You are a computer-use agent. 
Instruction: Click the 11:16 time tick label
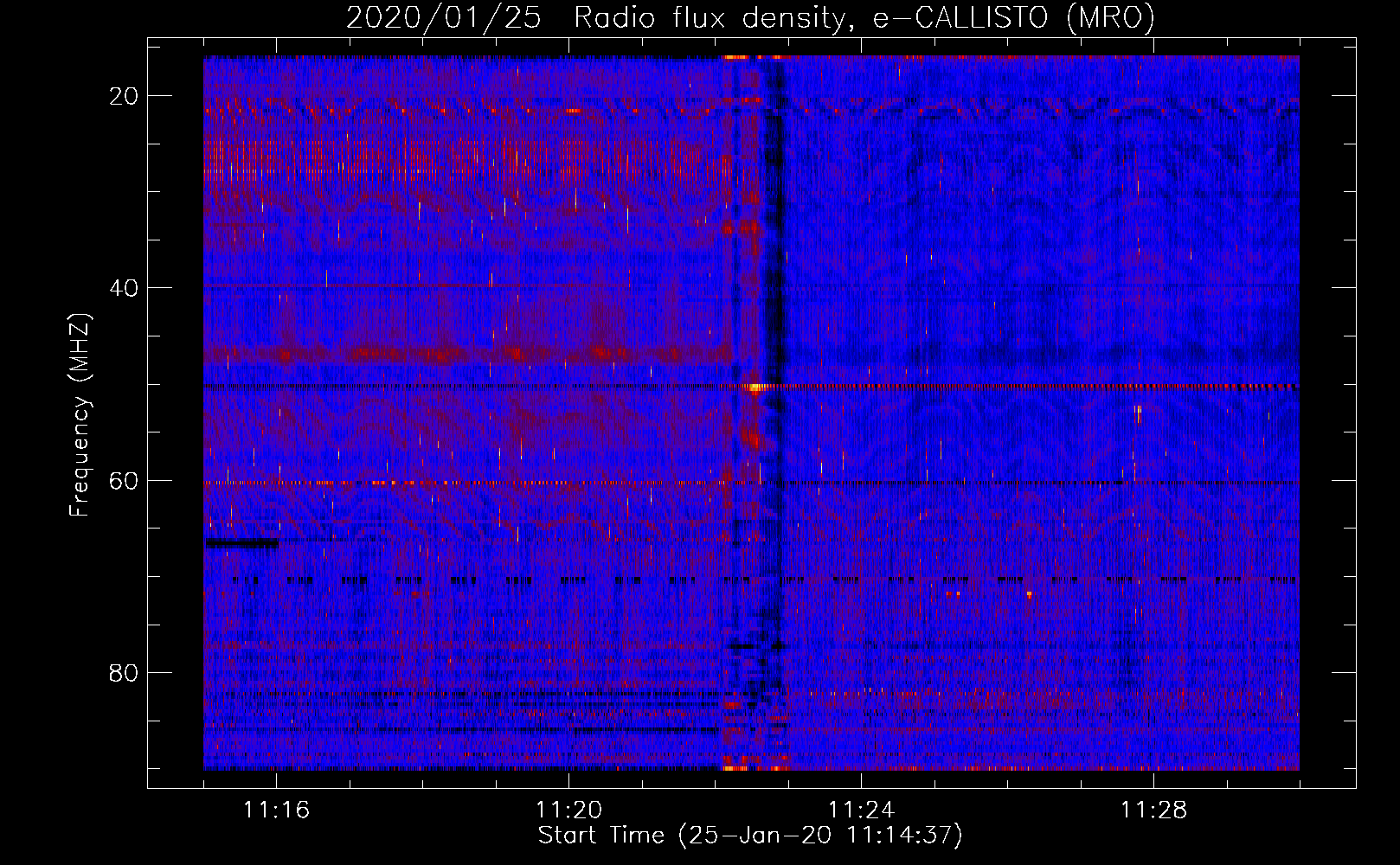point(276,811)
